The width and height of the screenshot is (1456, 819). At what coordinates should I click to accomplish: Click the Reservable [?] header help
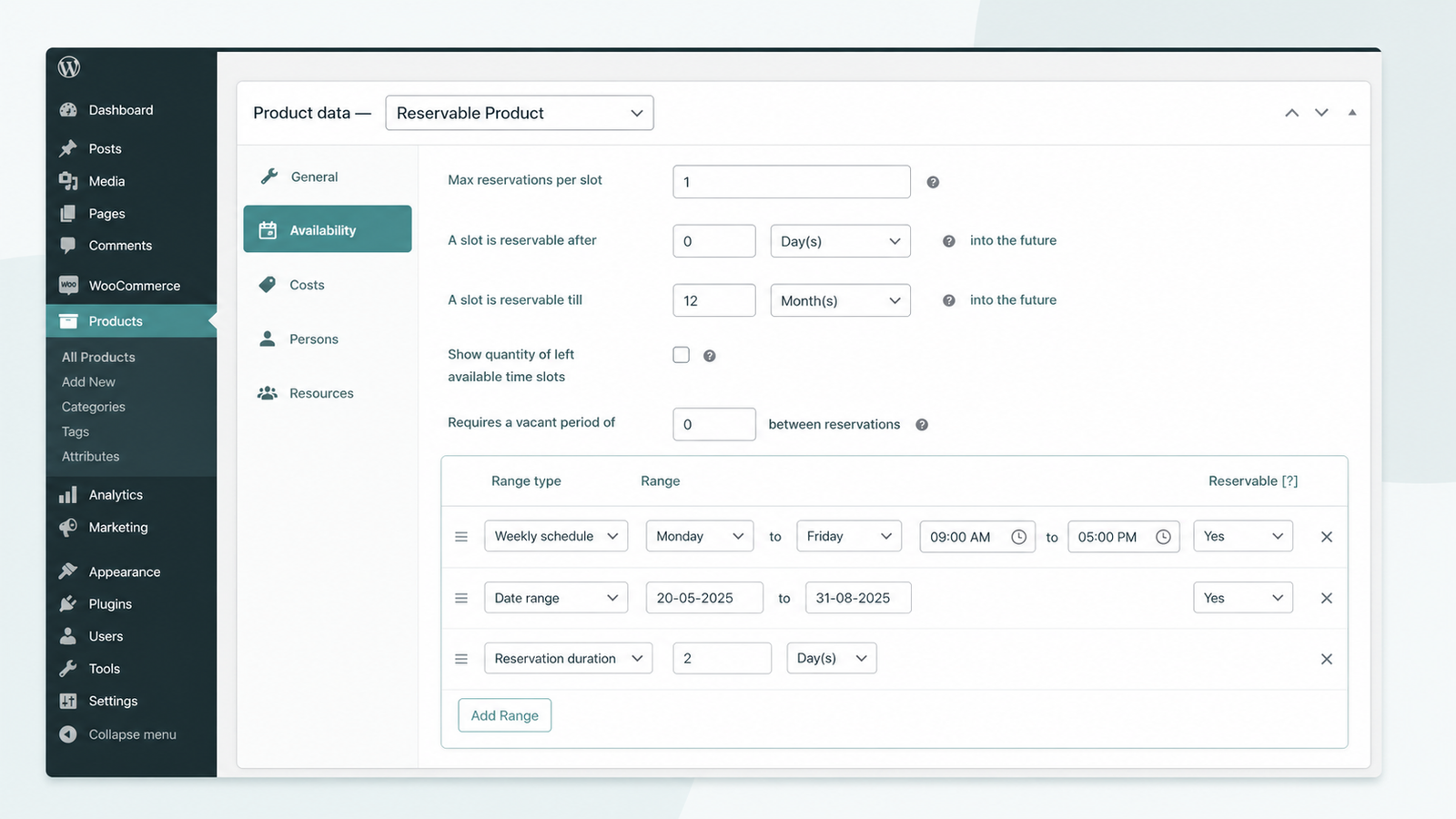point(1289,481)
